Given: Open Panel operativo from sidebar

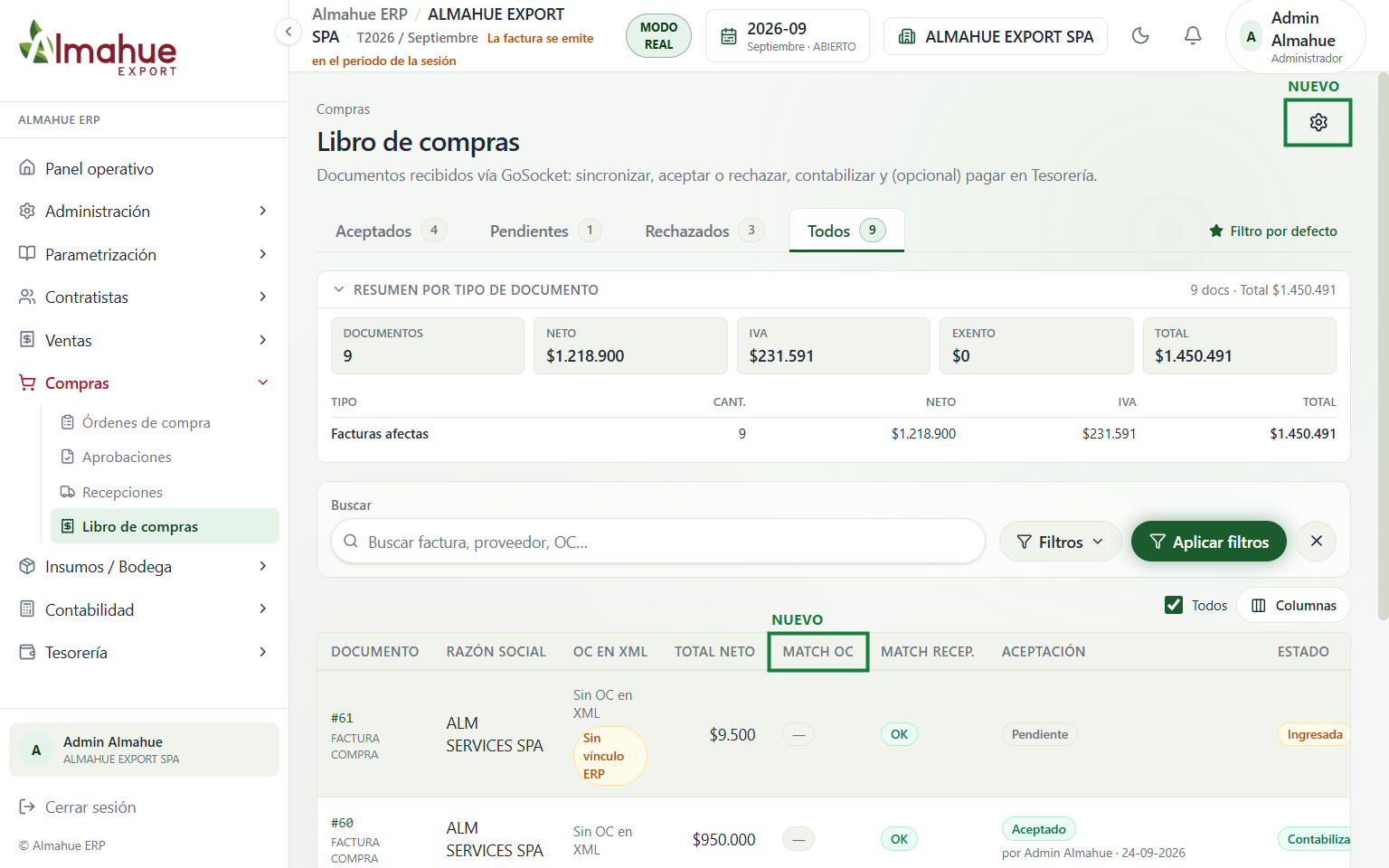Looking at the screenshot, I should pyautogui.click(x=145, y=169).
